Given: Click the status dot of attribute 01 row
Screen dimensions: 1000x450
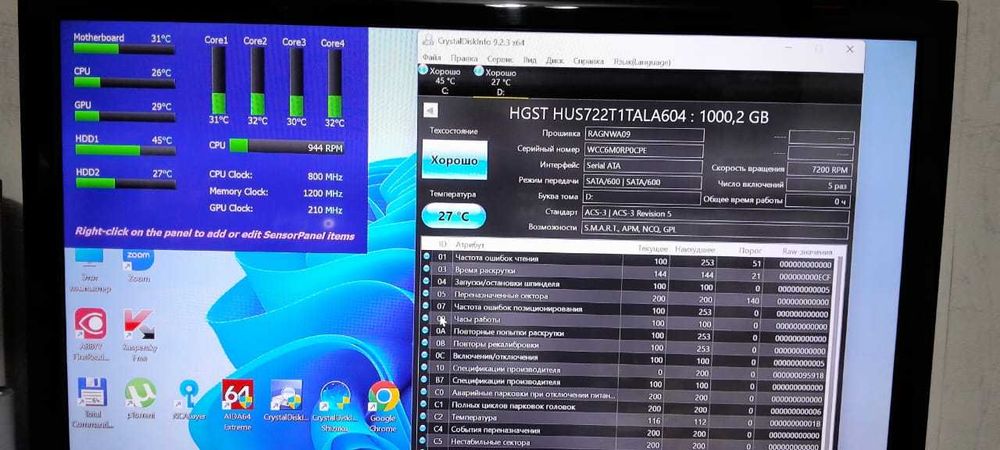Looking at the screenshot, I should pos(426,257).
